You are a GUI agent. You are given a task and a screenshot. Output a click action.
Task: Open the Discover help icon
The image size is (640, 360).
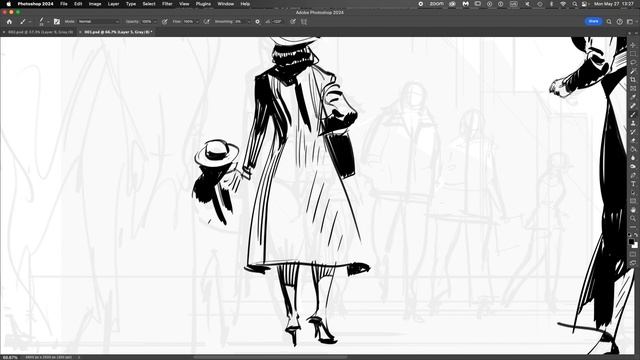coord(620,22)
